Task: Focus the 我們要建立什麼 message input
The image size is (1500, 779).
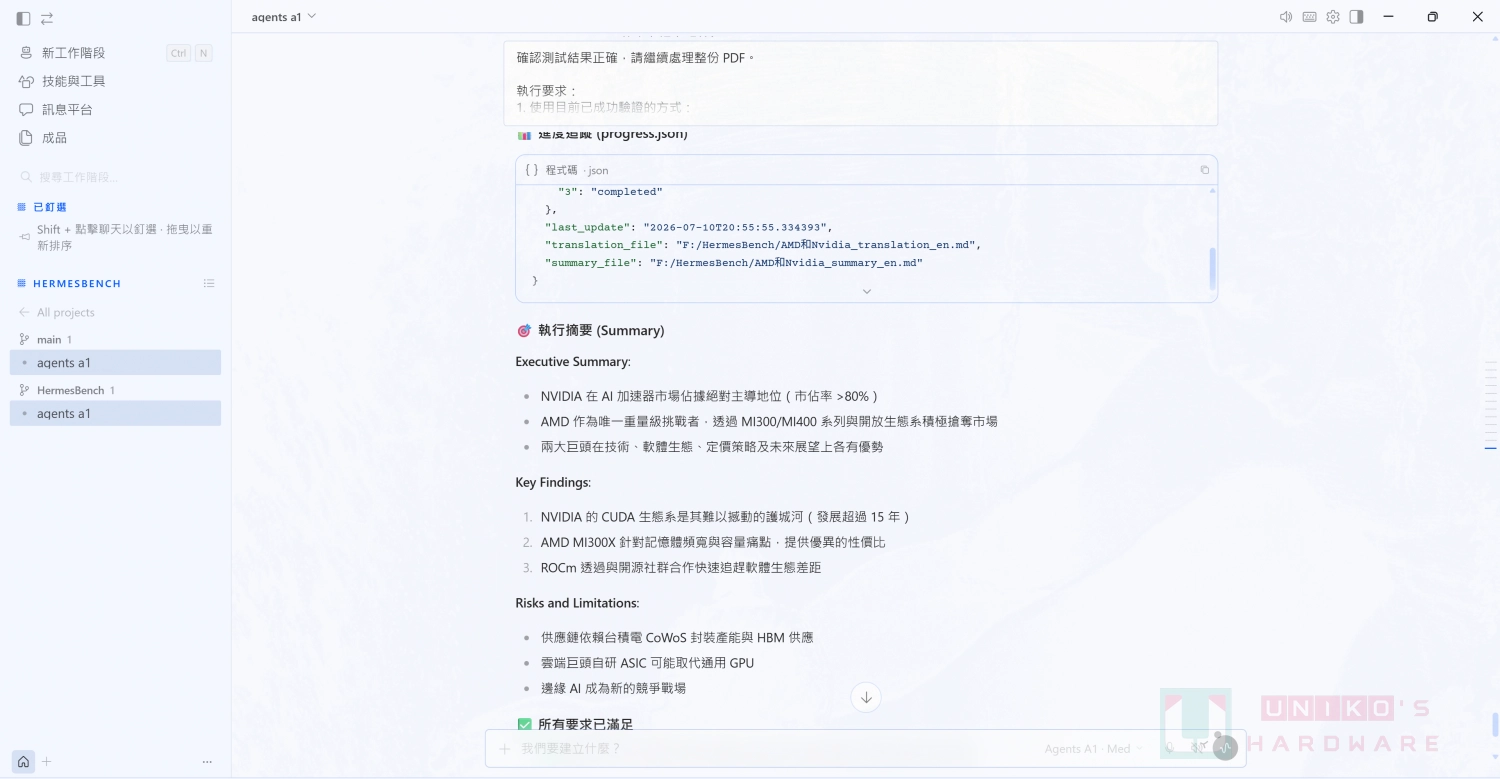Action: point(775,748)
